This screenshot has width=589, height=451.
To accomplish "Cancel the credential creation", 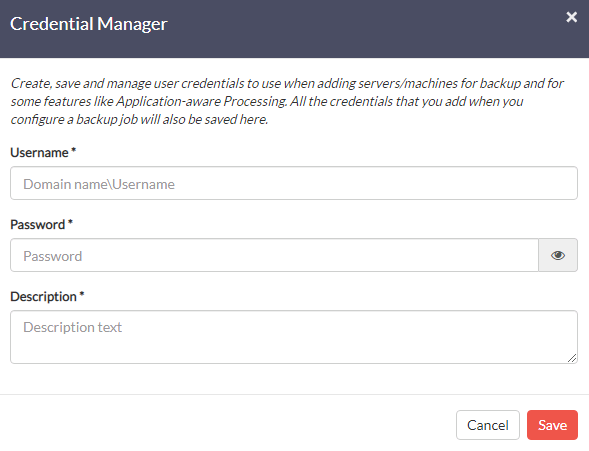I will tap(488, 425).
